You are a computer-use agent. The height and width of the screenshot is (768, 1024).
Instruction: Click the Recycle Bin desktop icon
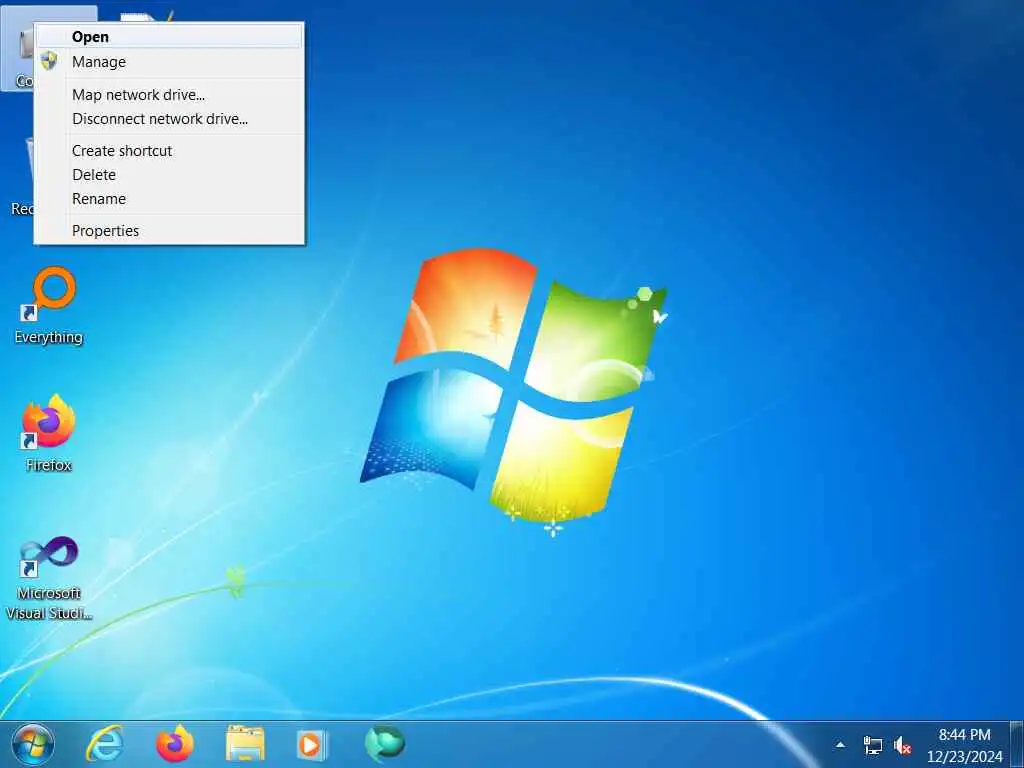[x=21, y=176]
